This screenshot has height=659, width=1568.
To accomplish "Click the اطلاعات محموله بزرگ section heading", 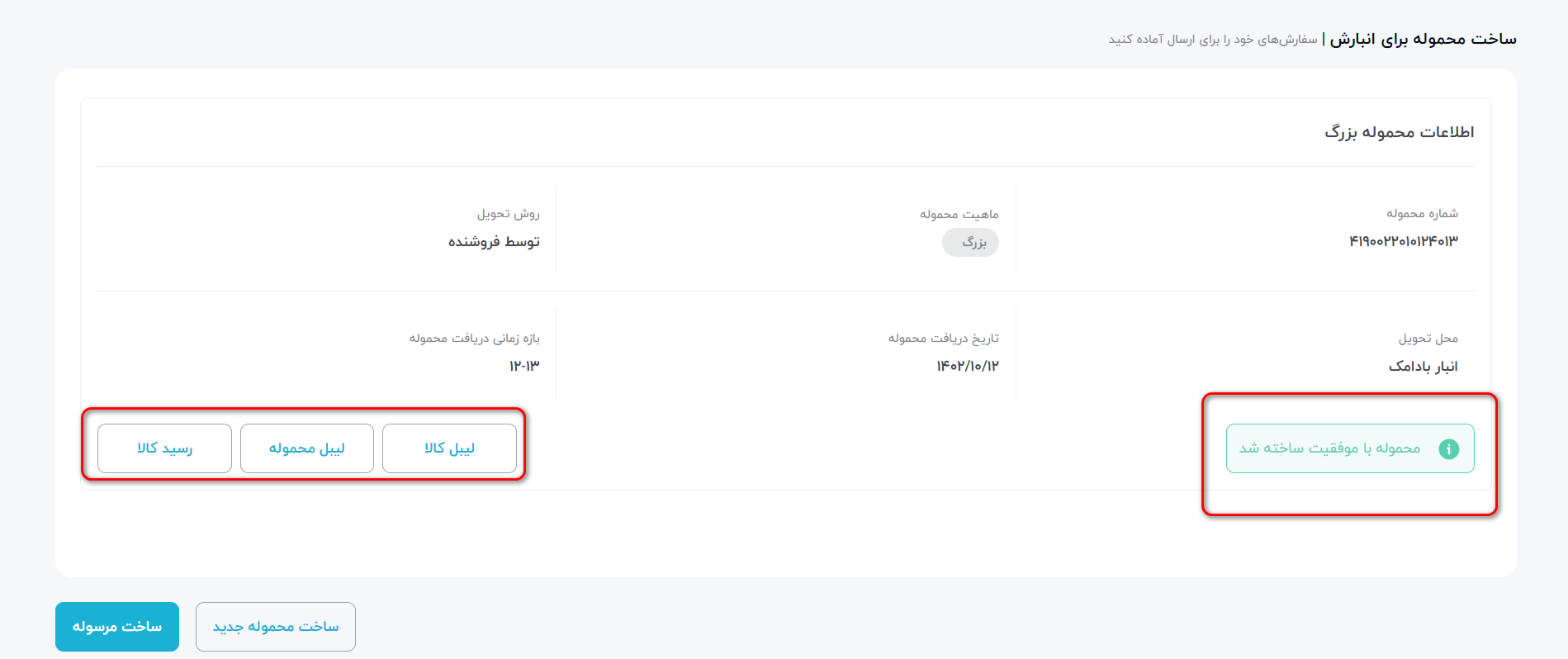I will click(x=1400, y=132).
